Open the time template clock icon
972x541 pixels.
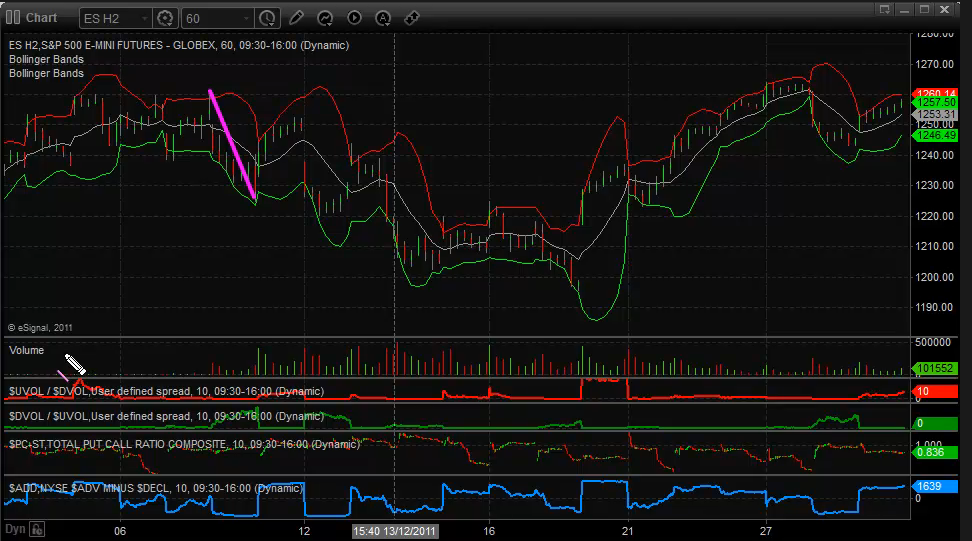pyautogui.click(x=267, y=18)
